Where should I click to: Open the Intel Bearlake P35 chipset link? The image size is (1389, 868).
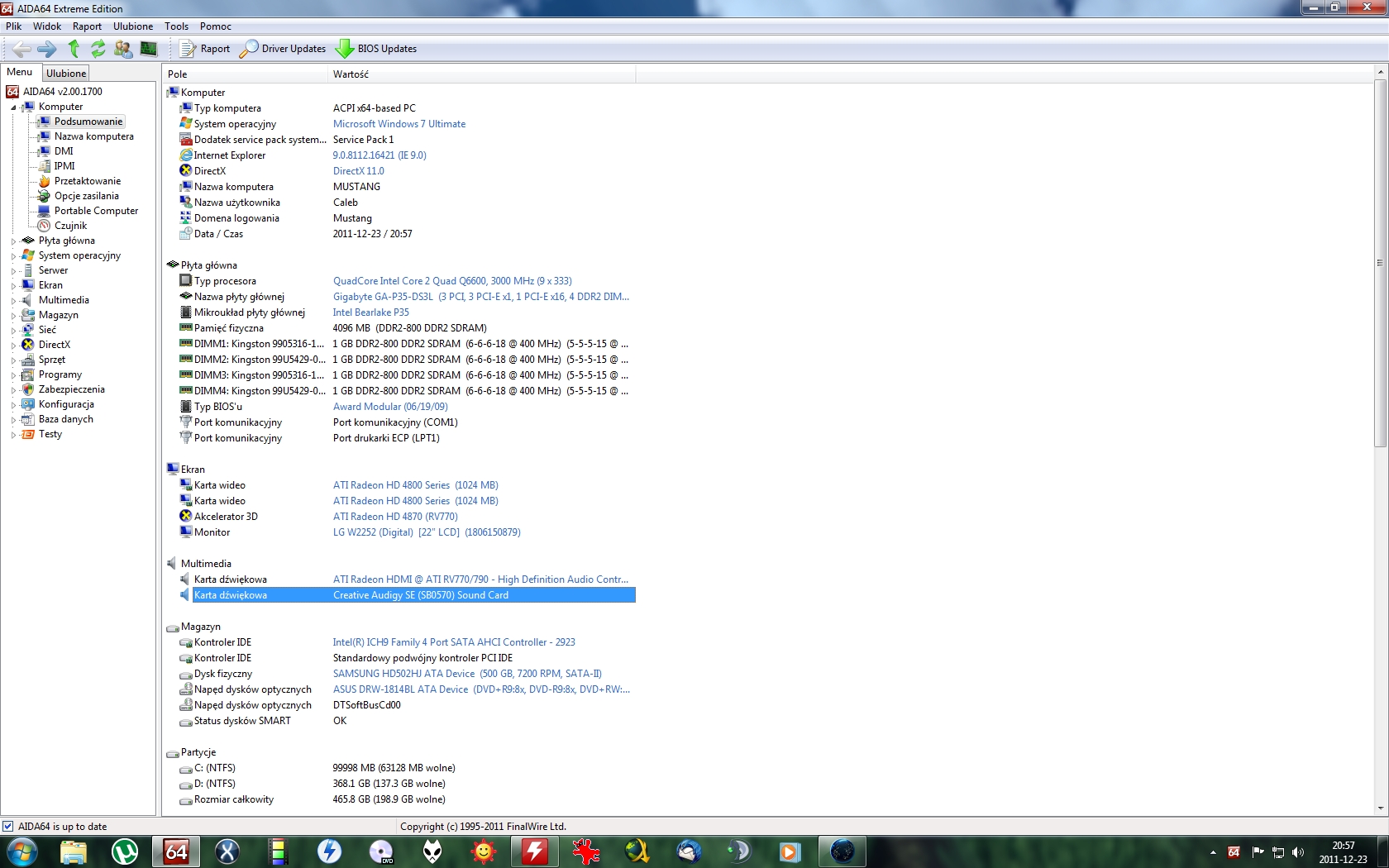(x=371, y=312)
